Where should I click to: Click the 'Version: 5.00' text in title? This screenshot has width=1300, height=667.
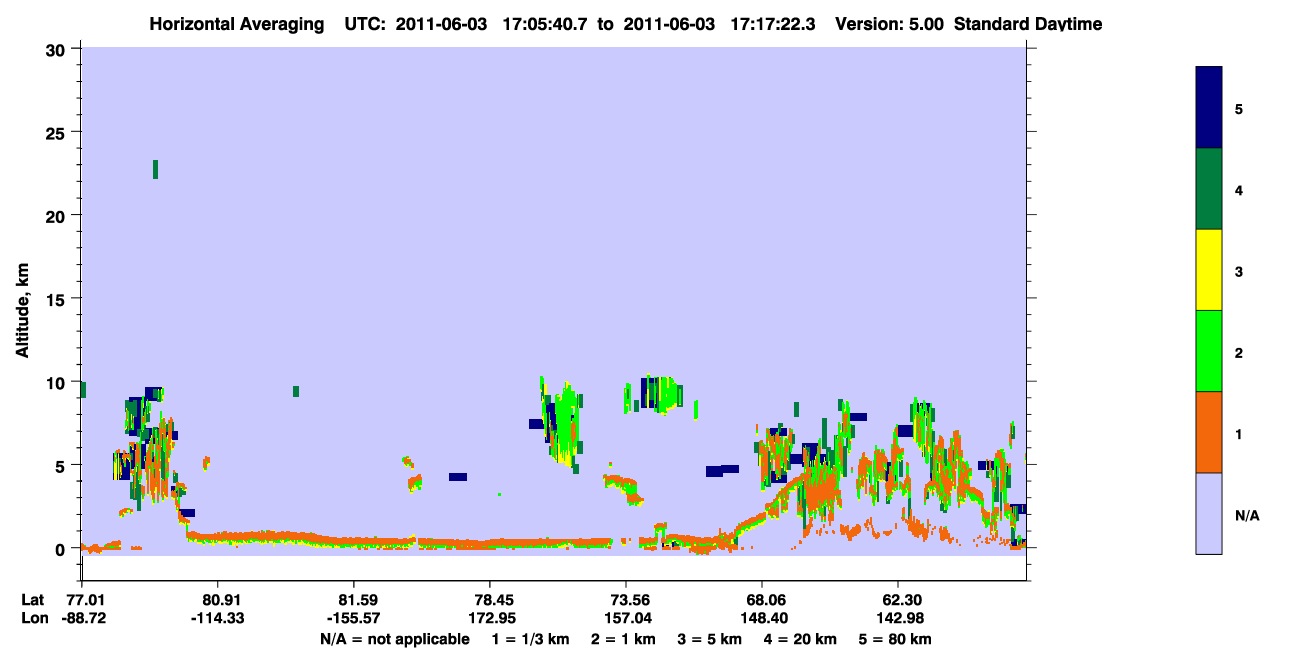point(890,24)
